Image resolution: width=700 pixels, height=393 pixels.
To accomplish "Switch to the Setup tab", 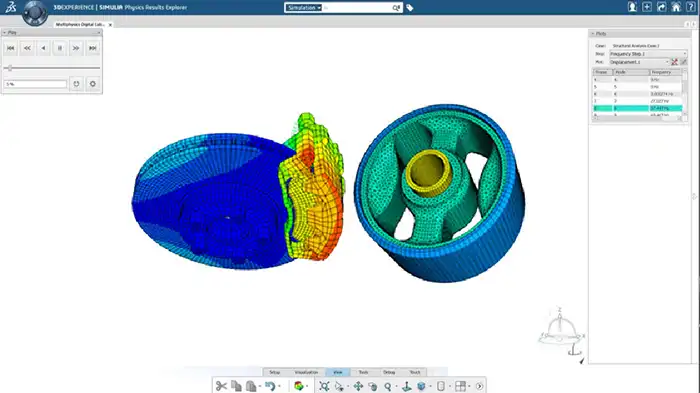I will pyautogui.click(x=275, y=372).
